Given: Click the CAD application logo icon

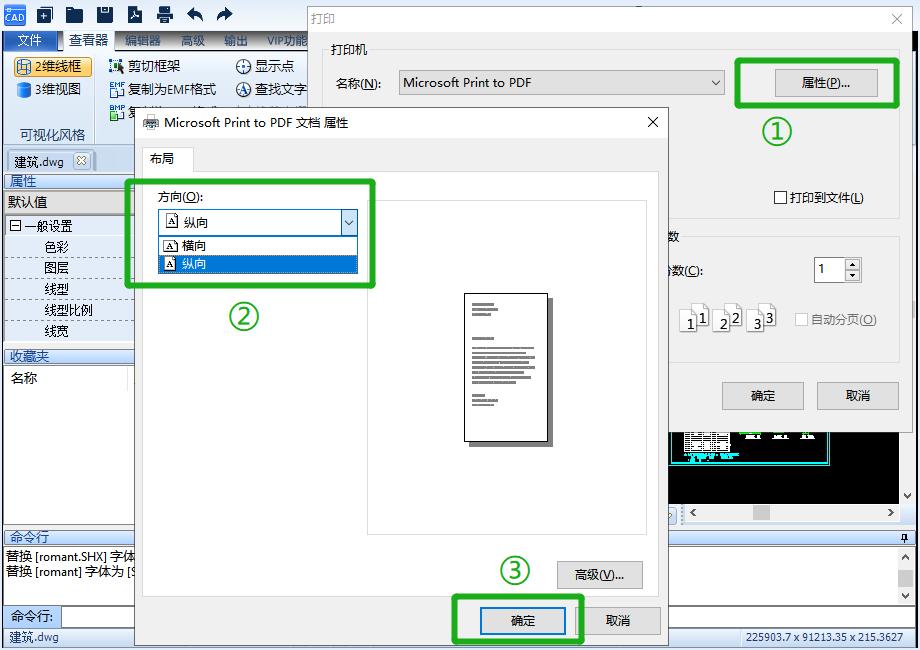Looking at the screenshot, I should (14, 15).
